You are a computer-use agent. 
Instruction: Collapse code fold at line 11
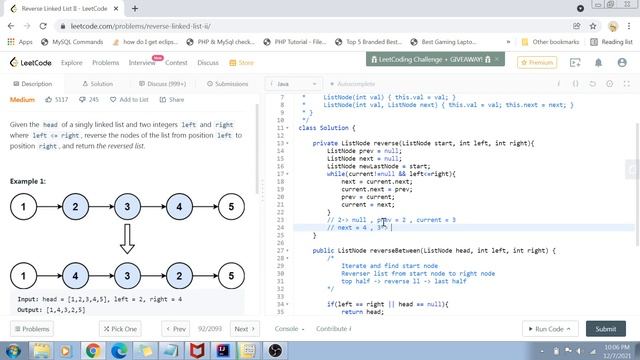pyautogui.click(x=287, y=128)
